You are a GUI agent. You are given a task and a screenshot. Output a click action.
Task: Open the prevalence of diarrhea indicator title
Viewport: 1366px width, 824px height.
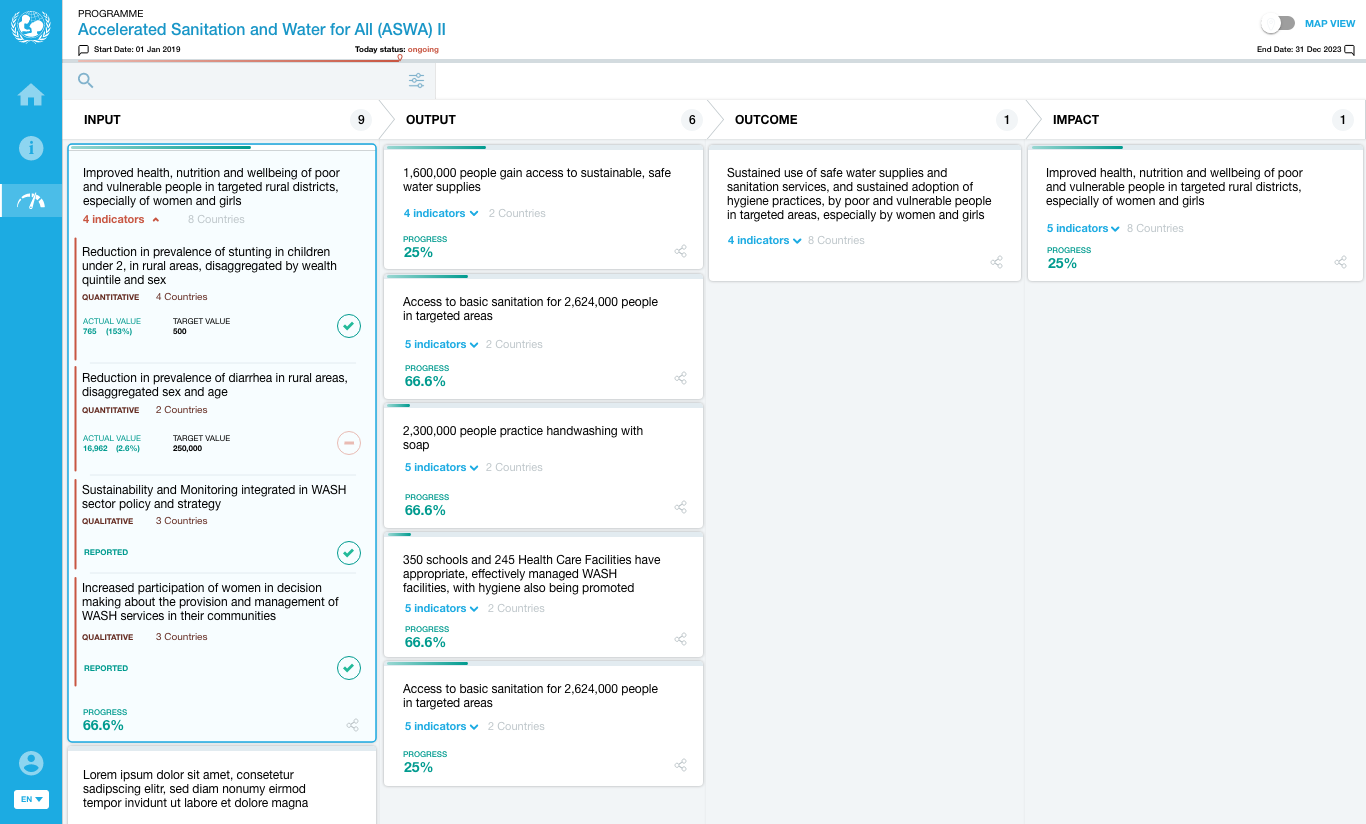215,385
